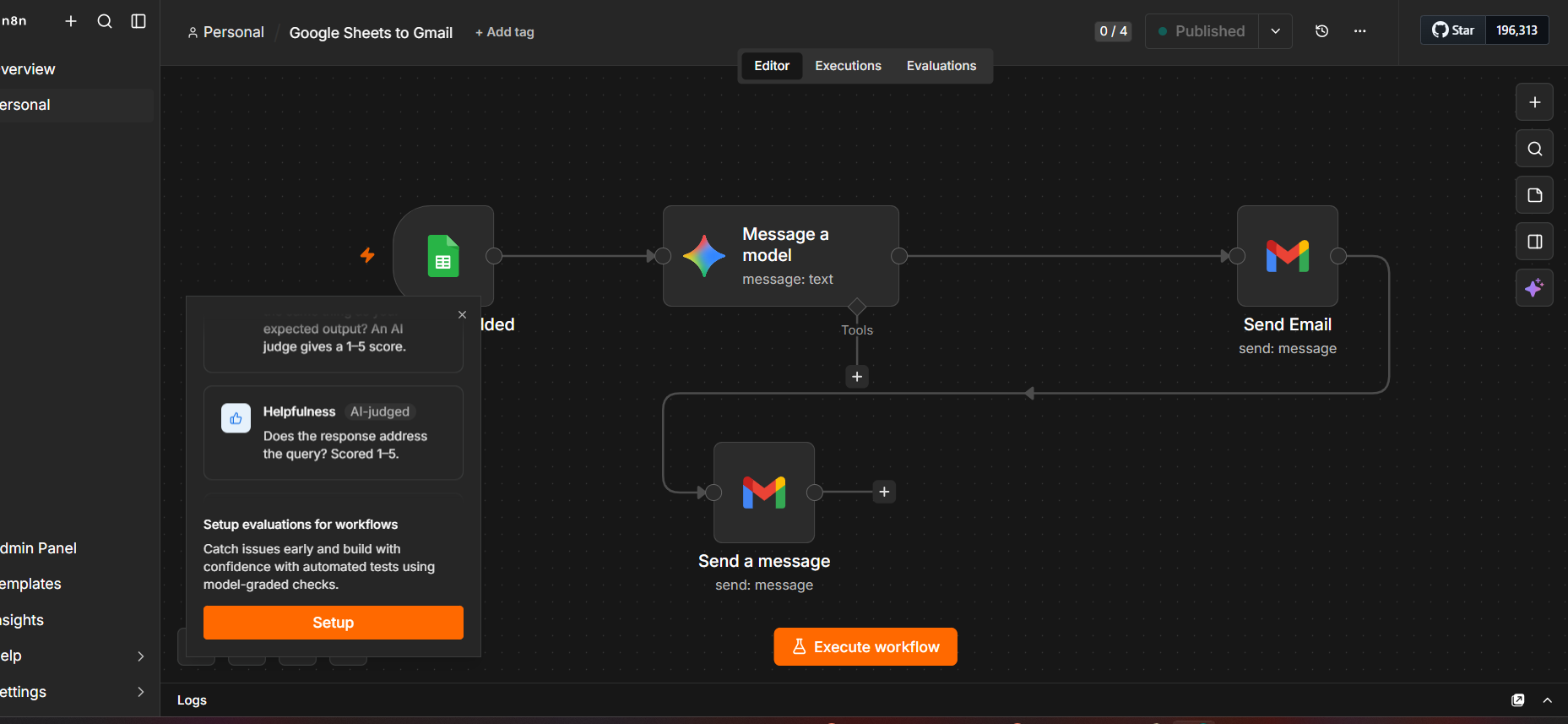Add a tag to the workflow
Screen dimensions: 1568x724
tap(505, 32)
